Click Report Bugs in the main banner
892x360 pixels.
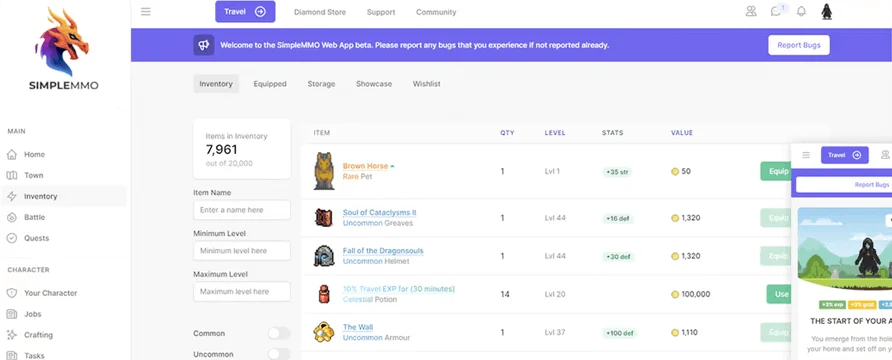[x=799, y=45]
